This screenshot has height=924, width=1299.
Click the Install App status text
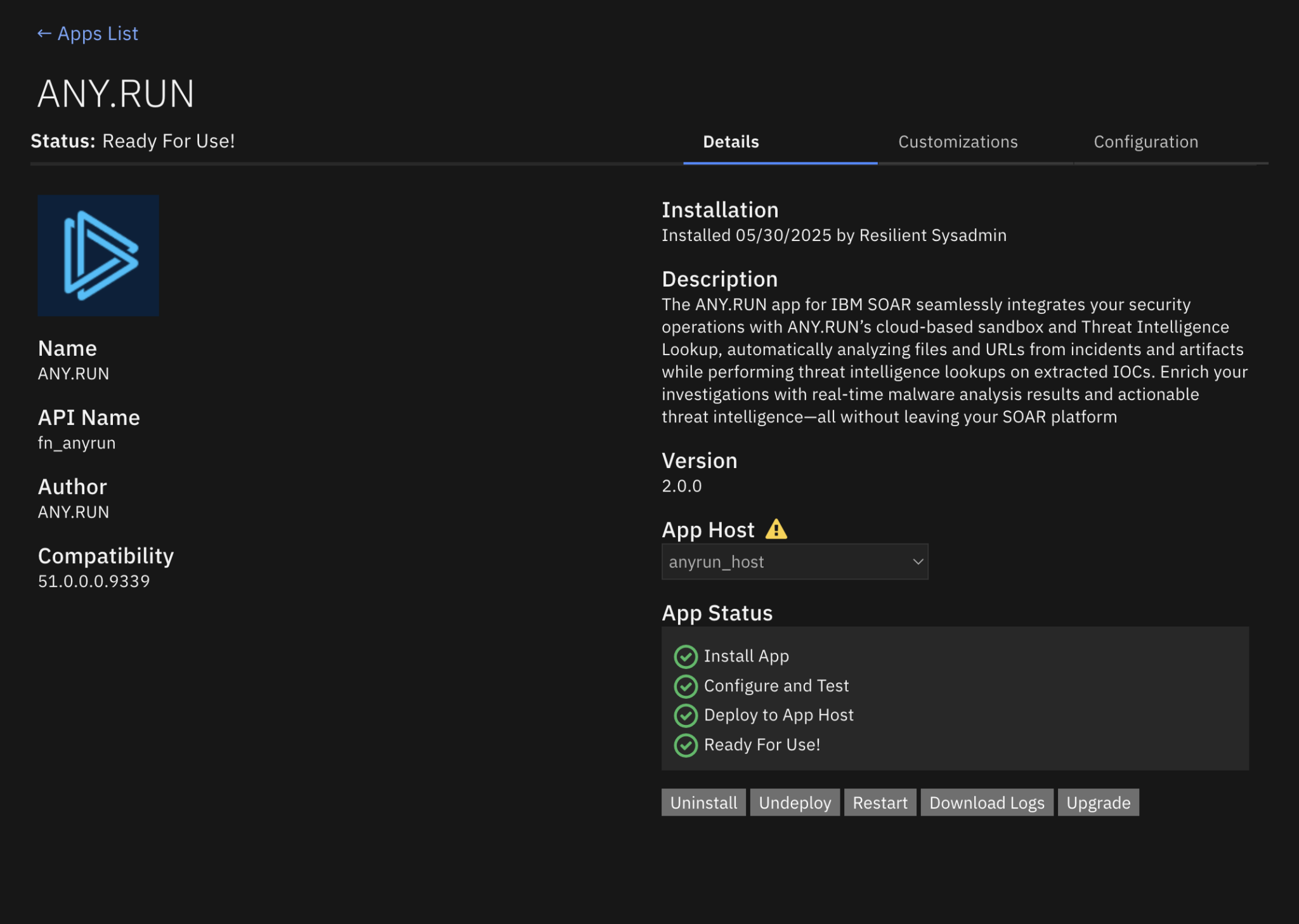pos(746,656)
